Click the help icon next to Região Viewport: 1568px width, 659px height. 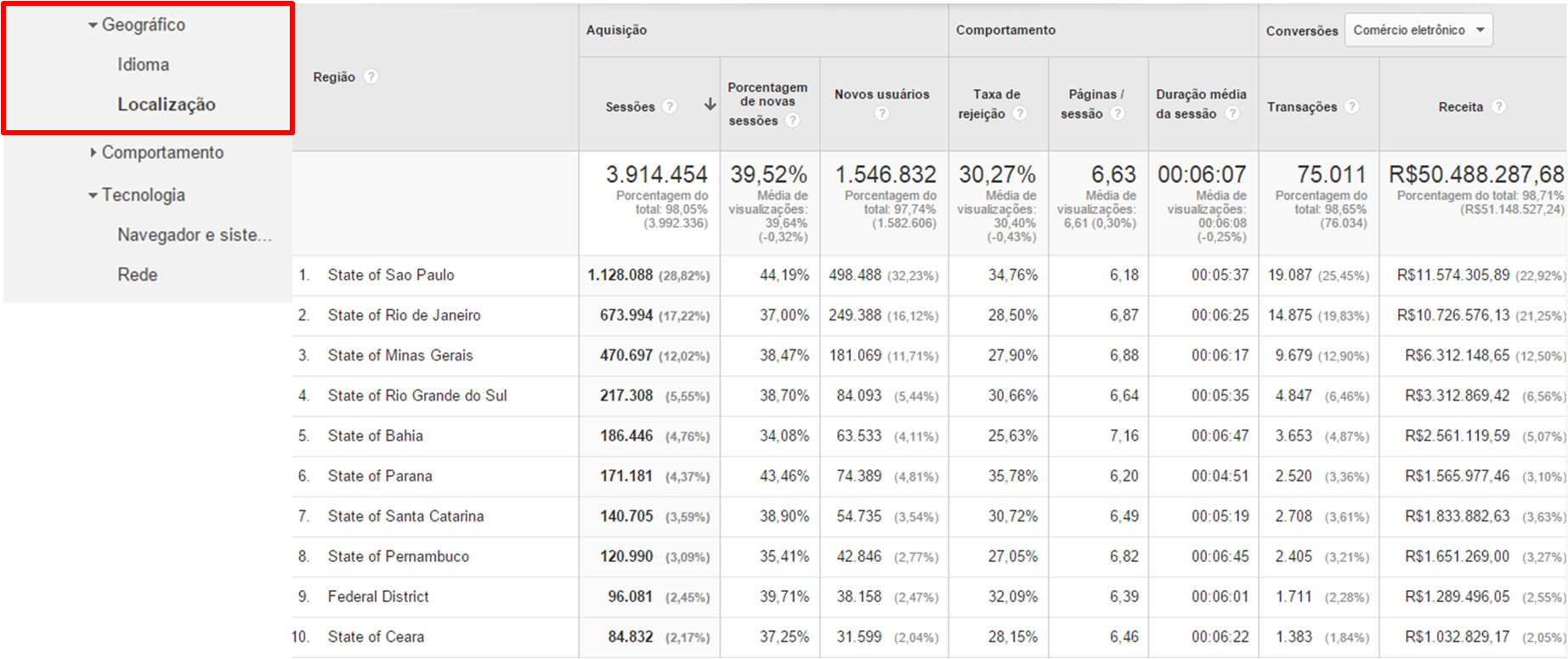tap(371, 77)
